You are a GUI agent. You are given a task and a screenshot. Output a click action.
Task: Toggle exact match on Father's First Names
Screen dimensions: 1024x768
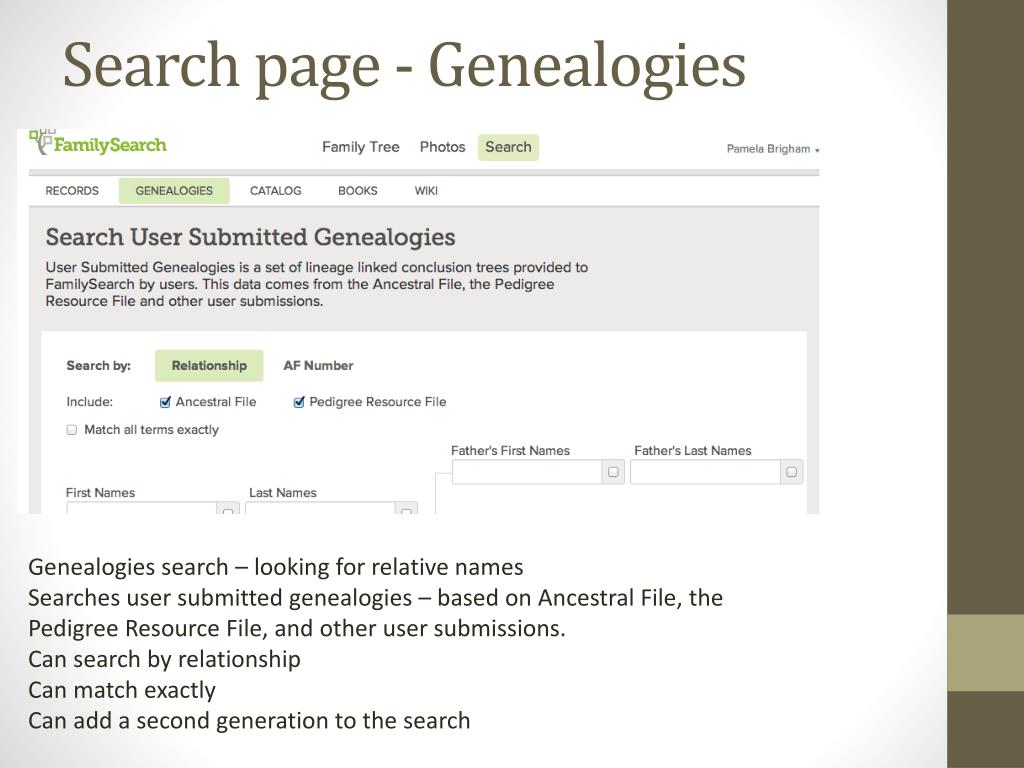tap(613, 472)
